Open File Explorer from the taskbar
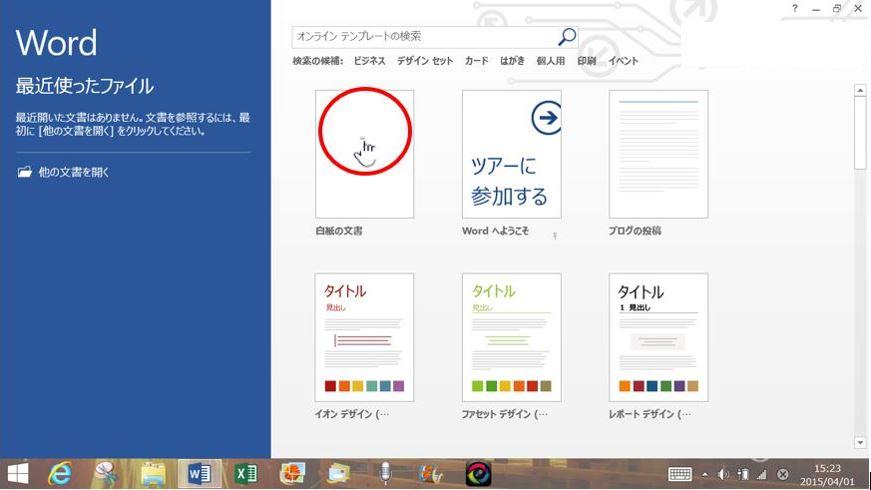 tap(152, 474)
